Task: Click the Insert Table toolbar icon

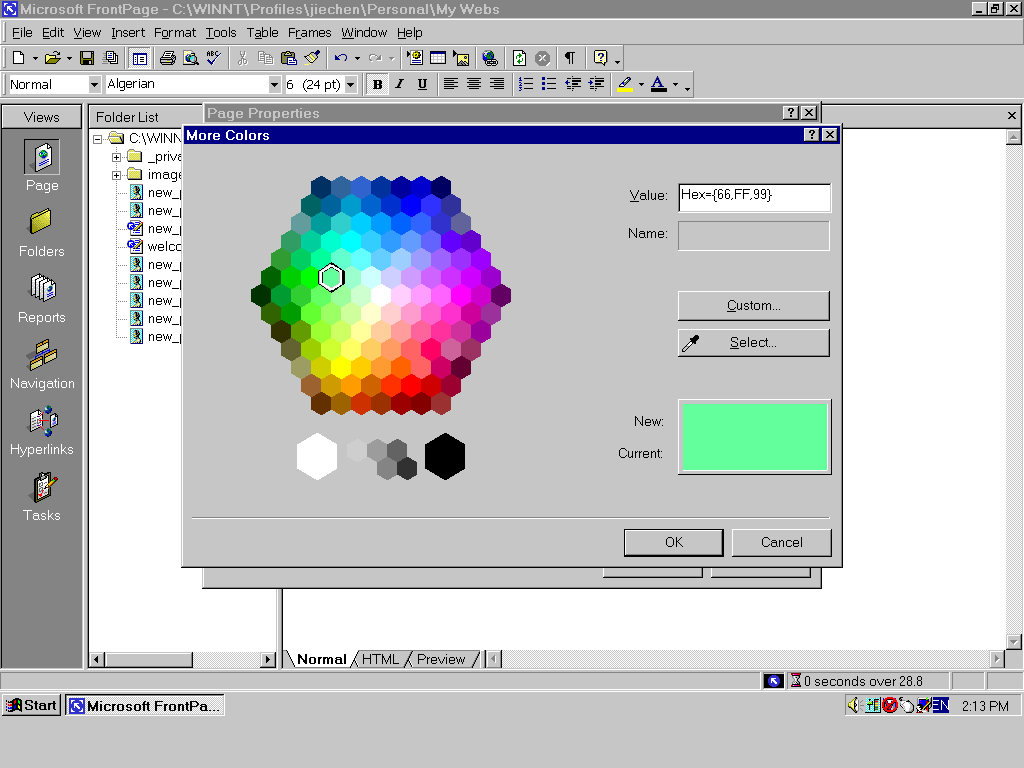Action: click(x=438, y=58)
